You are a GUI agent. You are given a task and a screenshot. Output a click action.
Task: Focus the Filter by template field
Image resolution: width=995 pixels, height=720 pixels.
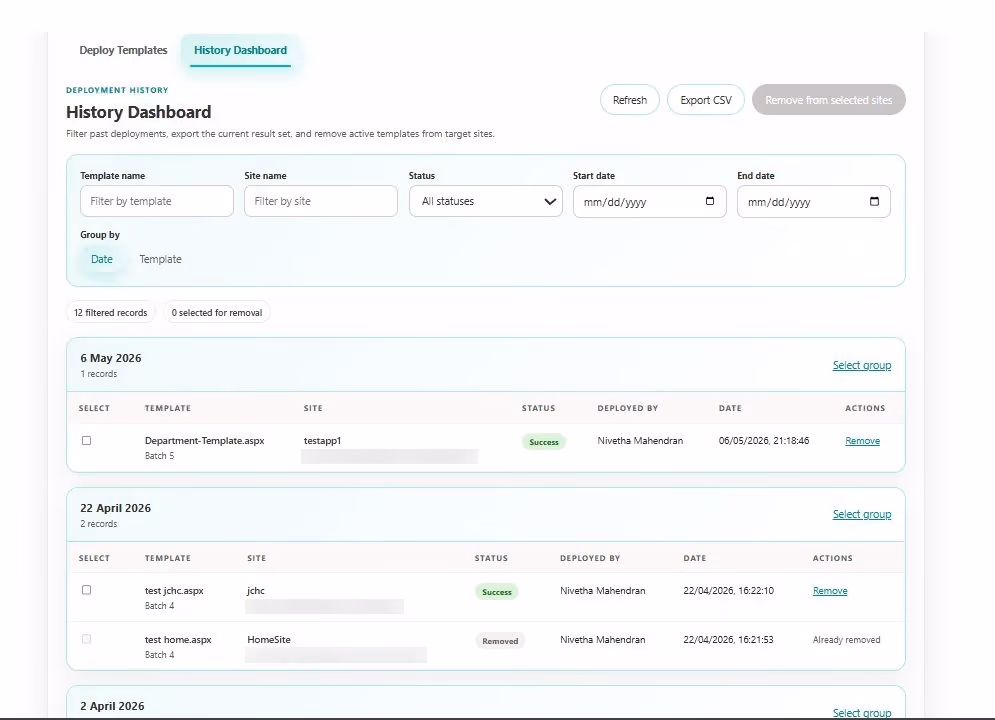157,201
